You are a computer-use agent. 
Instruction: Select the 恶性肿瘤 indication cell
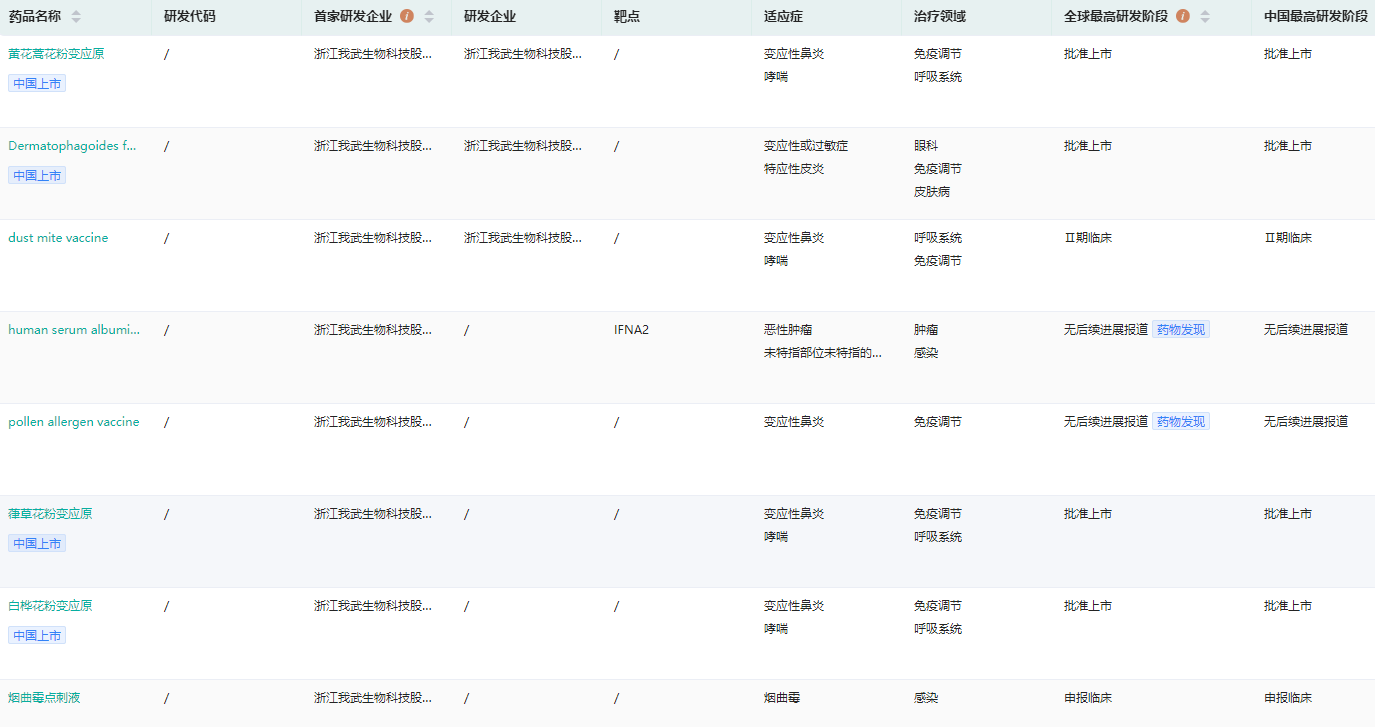pos(788,330)
